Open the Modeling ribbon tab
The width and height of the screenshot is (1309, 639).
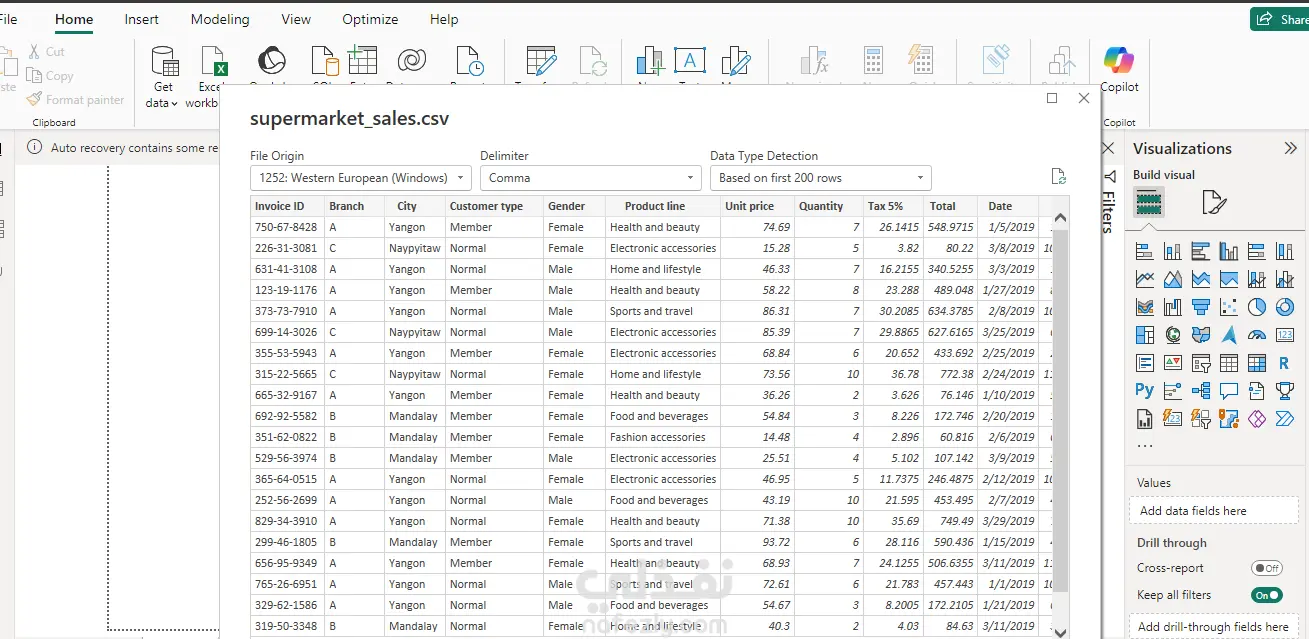pyautogui.click(x=220, y=19)
